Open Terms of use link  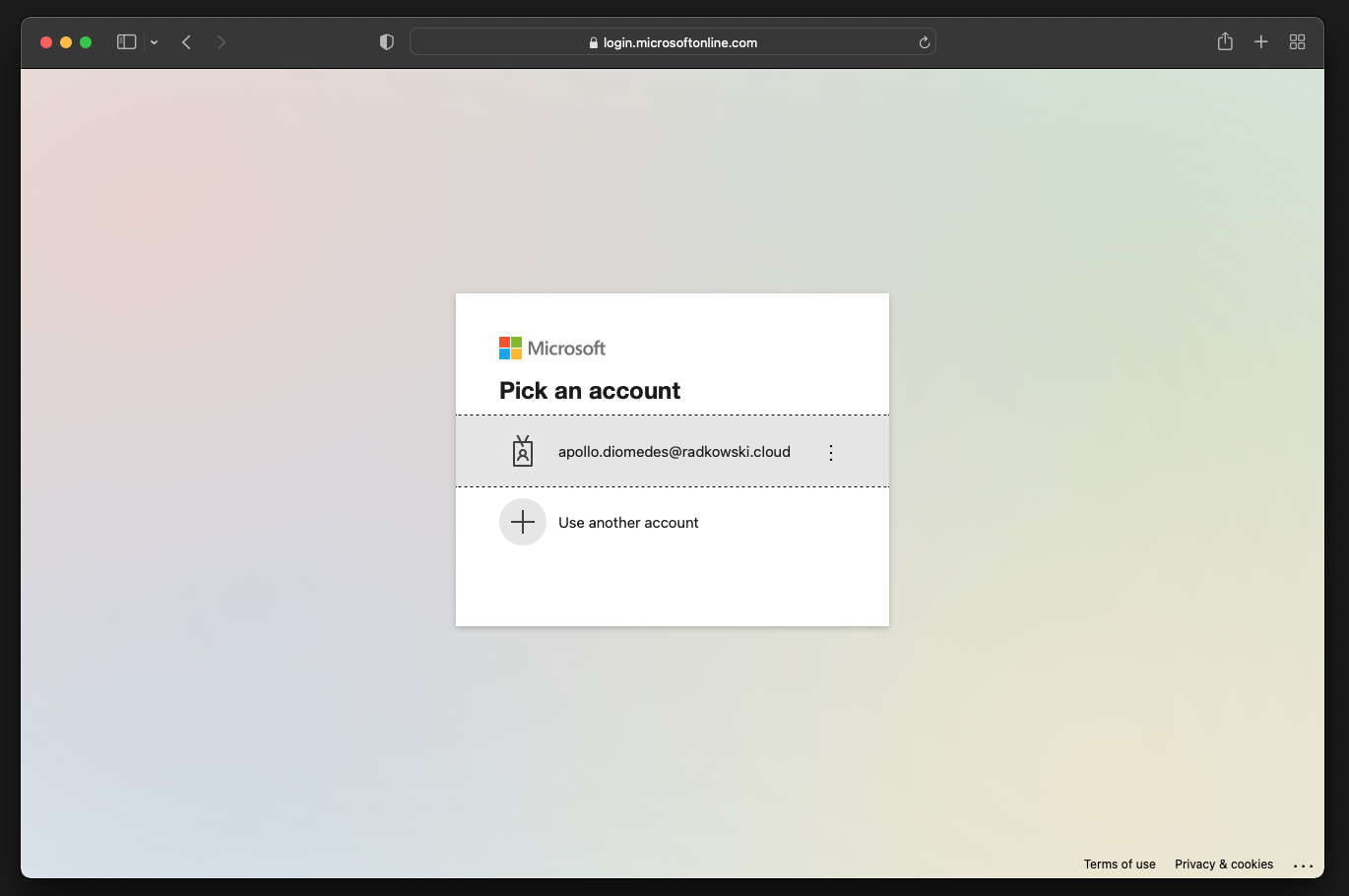(x=1120, y=864)
